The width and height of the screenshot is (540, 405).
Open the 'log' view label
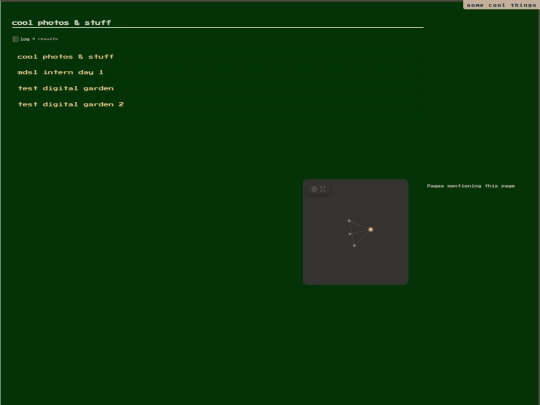coord(25,39)
